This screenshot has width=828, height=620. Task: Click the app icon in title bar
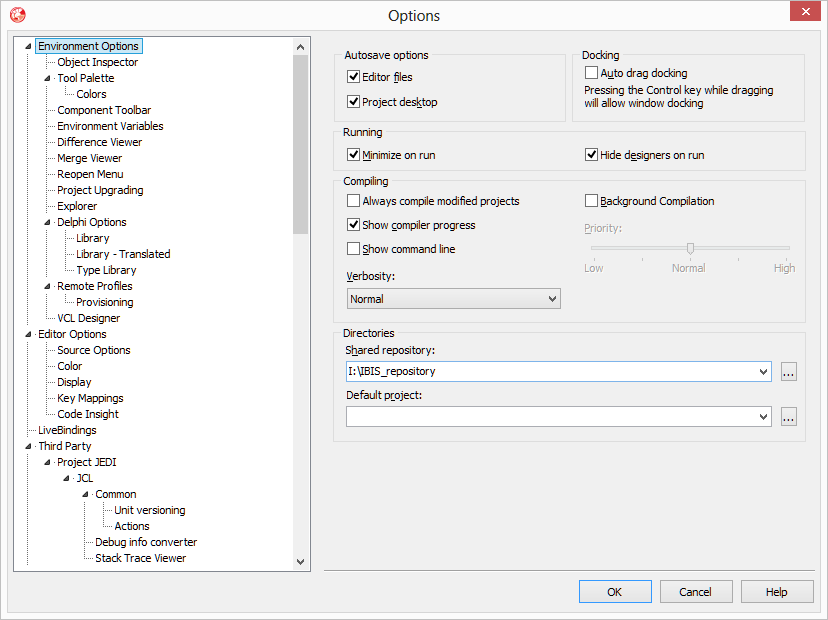17,15
